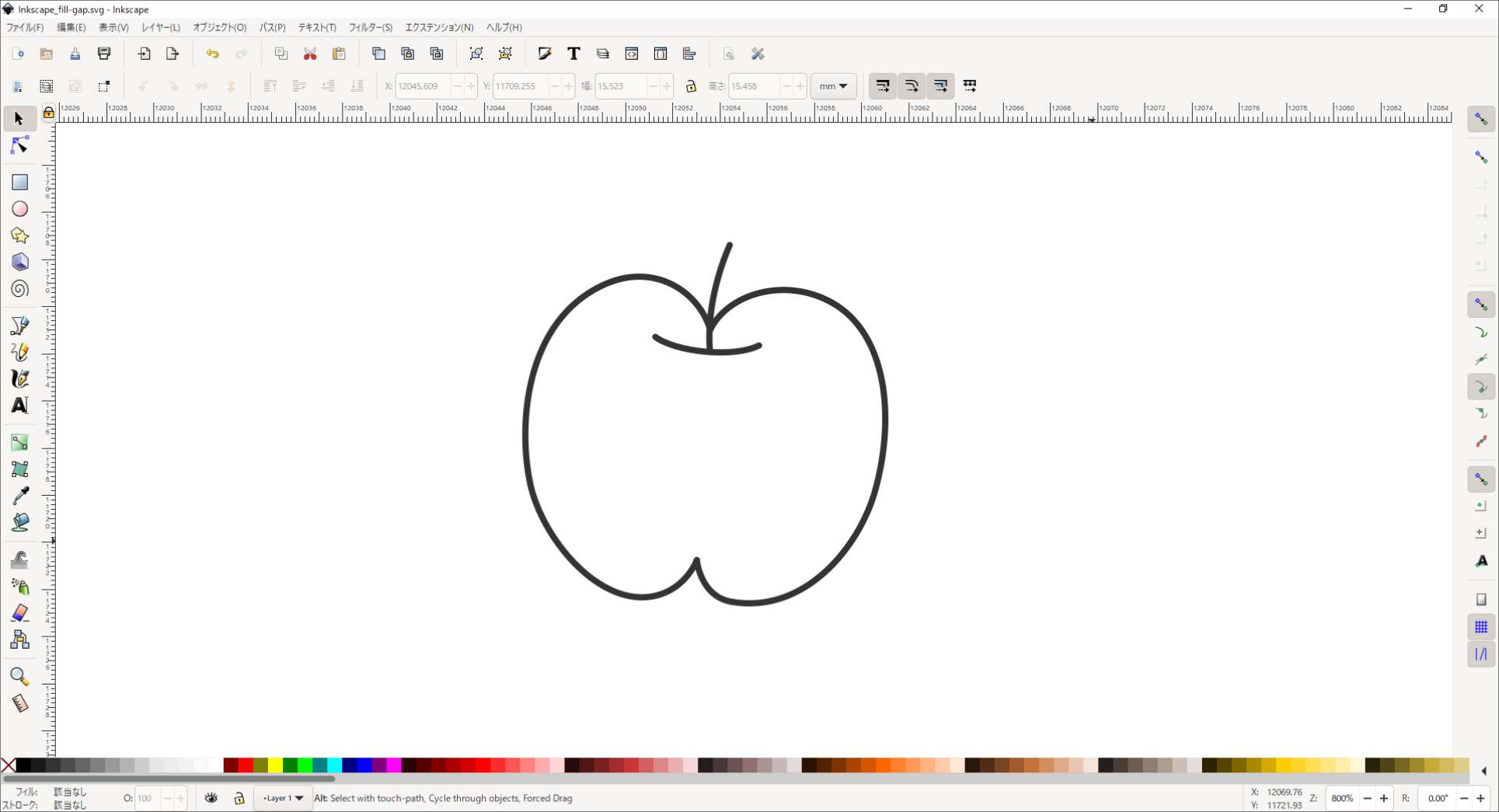
Task: Choose the Ellipse tool
Action: 19,209
